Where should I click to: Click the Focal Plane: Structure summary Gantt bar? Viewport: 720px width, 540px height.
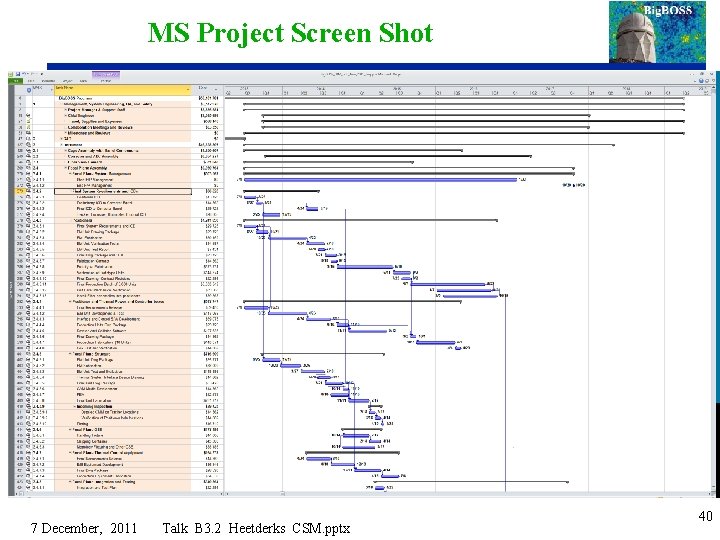click(x=323, y=354)
